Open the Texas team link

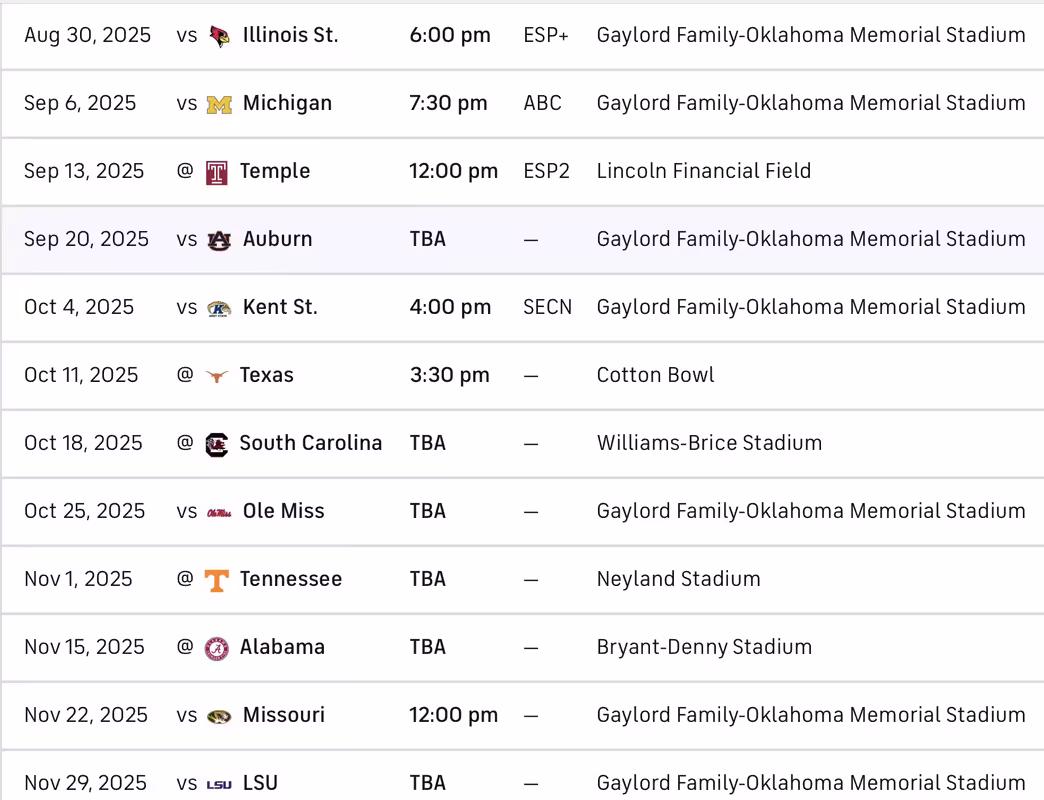tap(267, 375)
